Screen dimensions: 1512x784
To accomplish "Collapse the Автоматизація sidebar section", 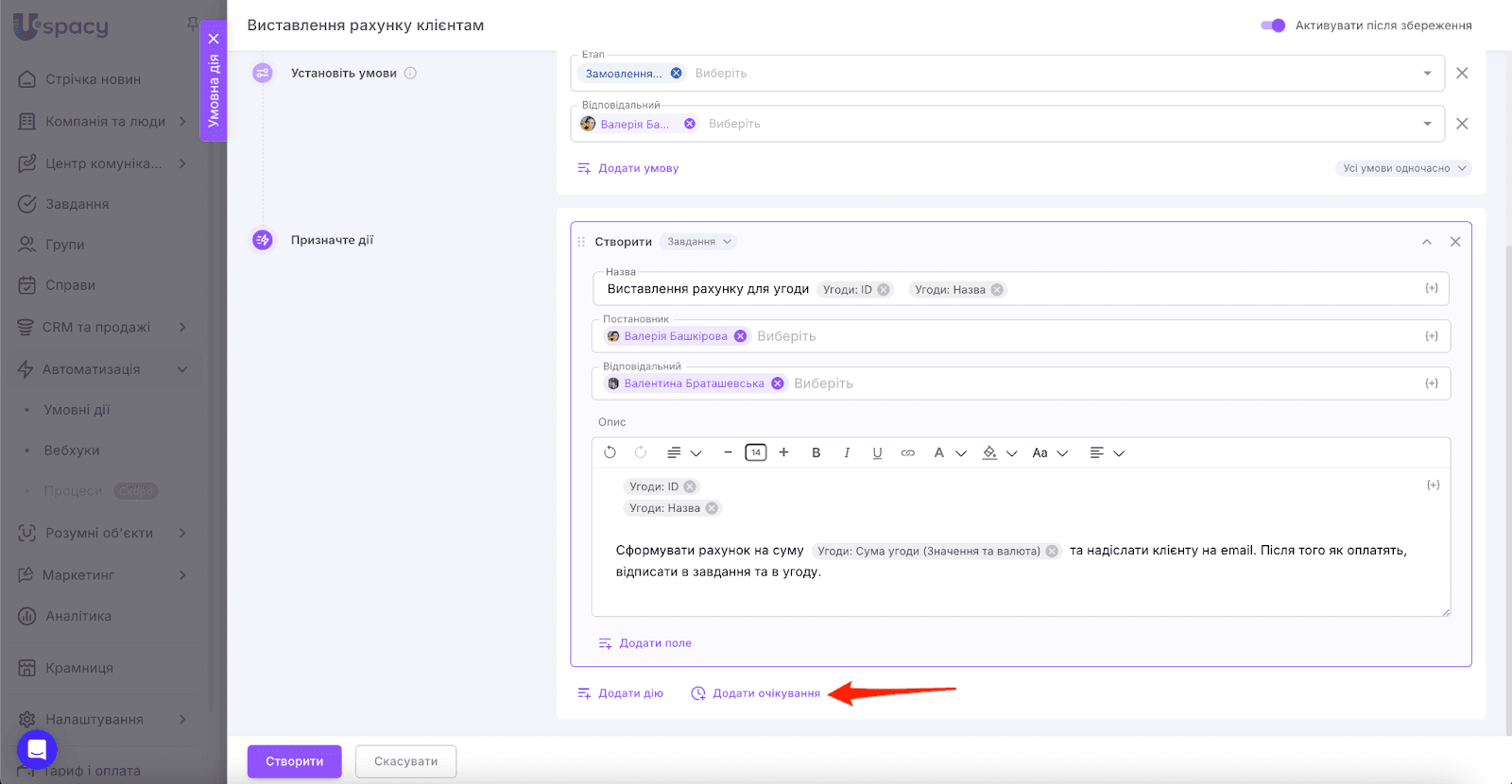I will tap(182, 369).
